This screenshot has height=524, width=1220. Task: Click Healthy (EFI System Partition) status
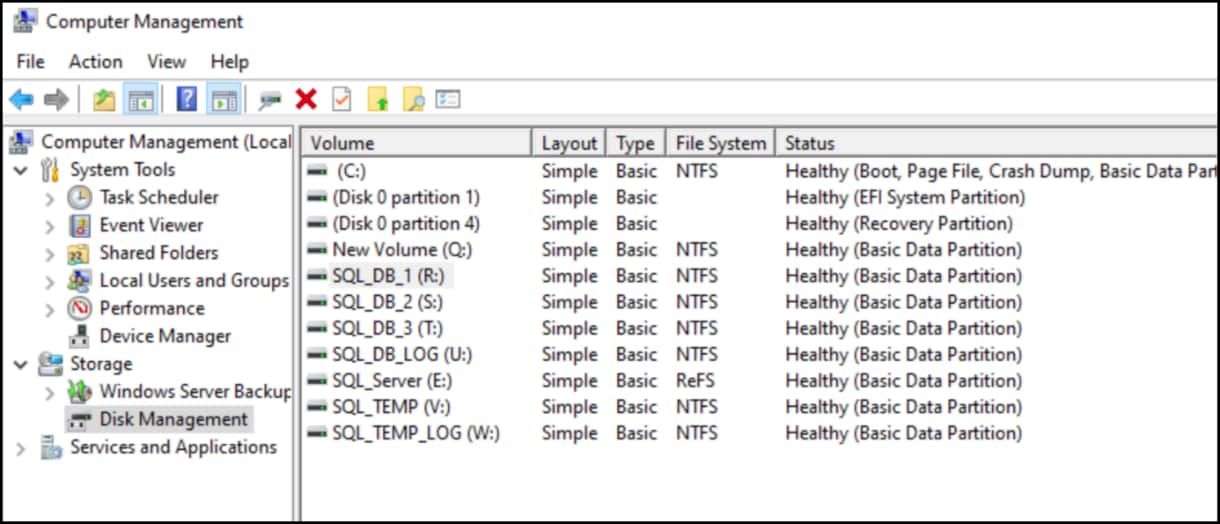[x=905, y=197]
